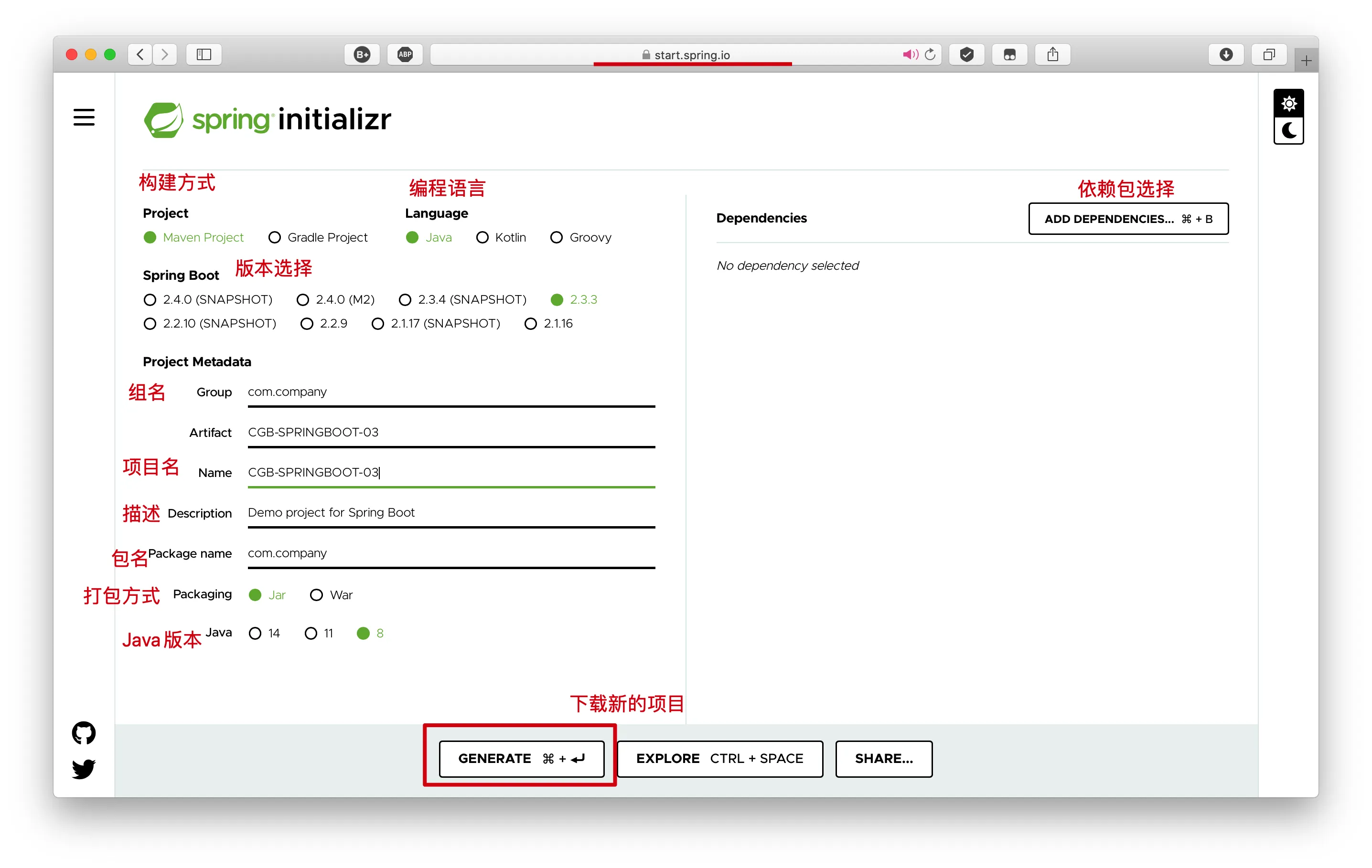This screenshot has height=868, width=1372.
Task: Set packaging to War
Action: (331, 594)
